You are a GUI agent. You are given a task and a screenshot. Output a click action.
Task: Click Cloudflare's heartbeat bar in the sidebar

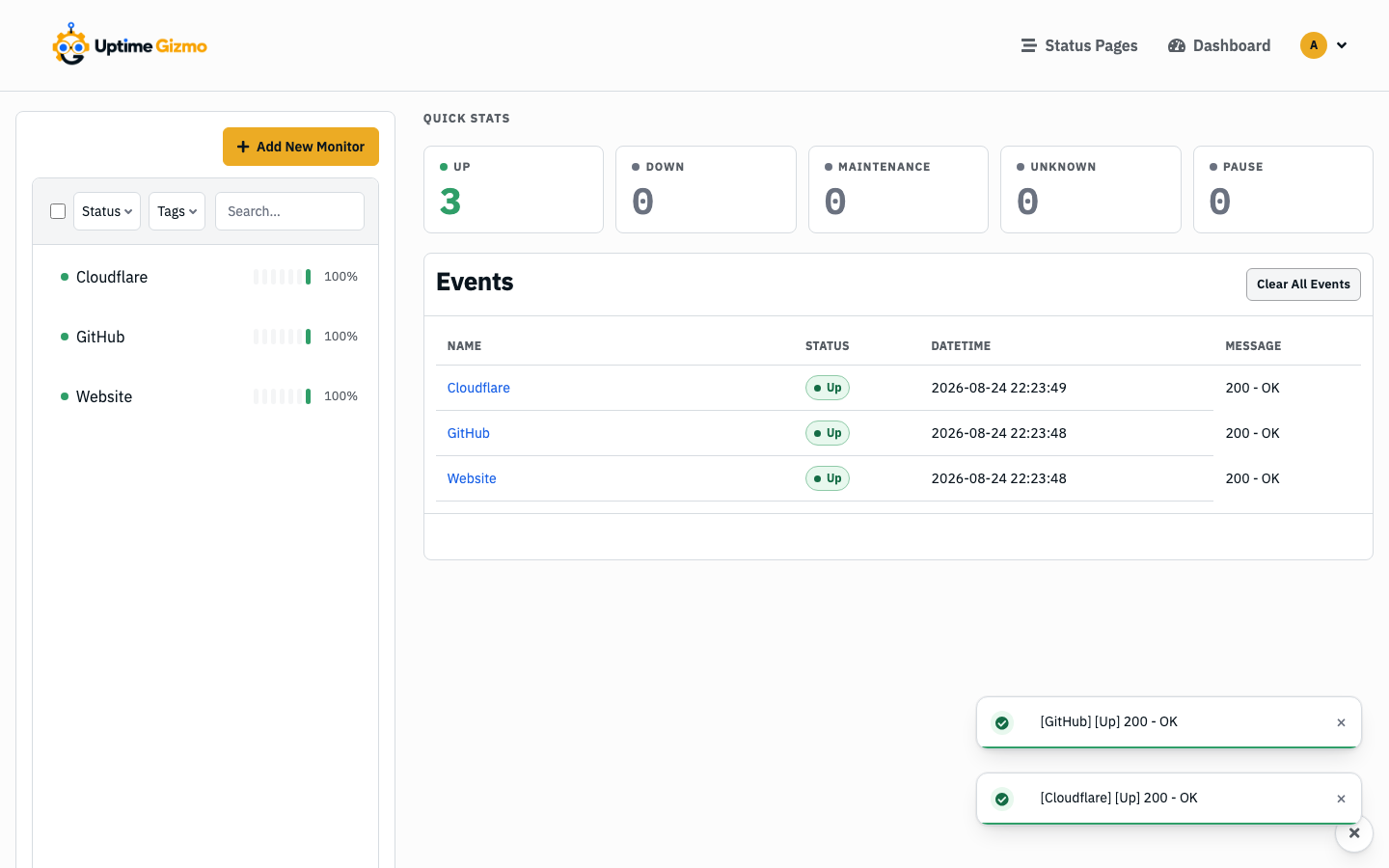coord(282,277)
